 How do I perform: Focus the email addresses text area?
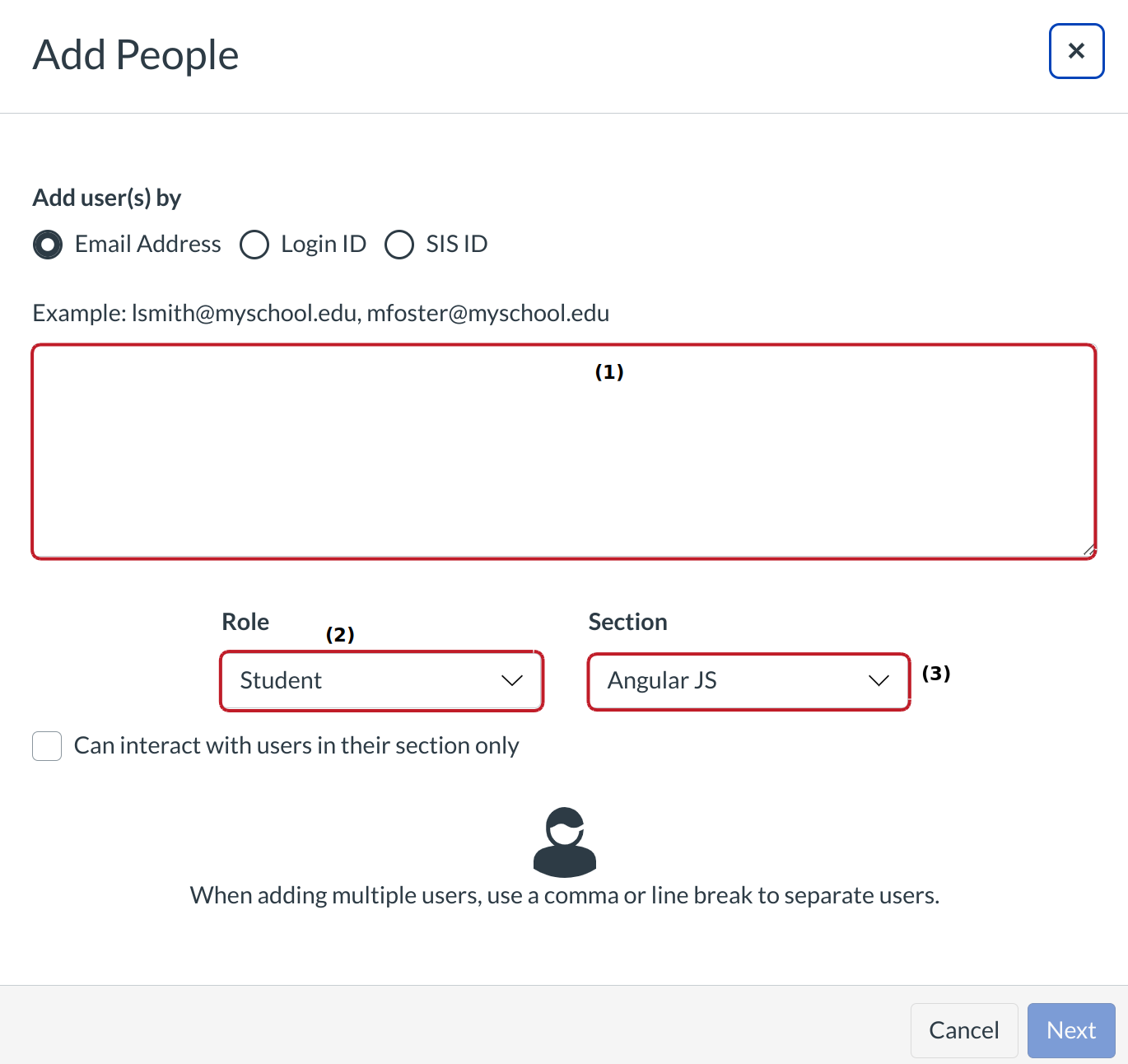coord(563,452)
